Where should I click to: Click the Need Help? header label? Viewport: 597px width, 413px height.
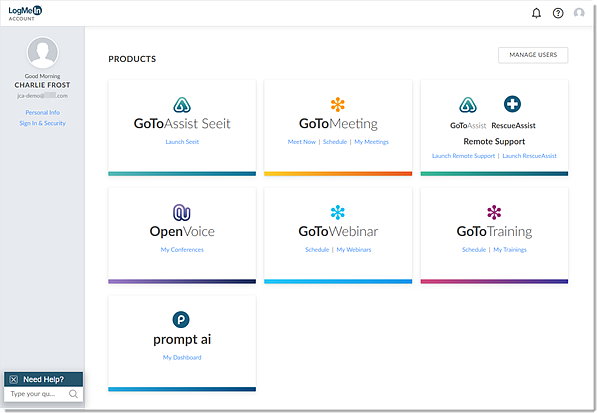[x=43, y=380]
